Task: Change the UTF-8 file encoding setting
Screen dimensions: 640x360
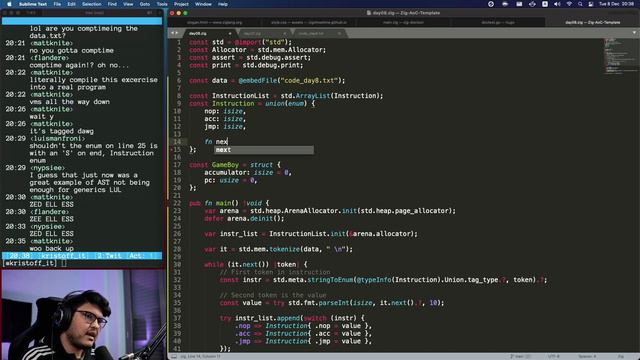Action: (554, 356)
